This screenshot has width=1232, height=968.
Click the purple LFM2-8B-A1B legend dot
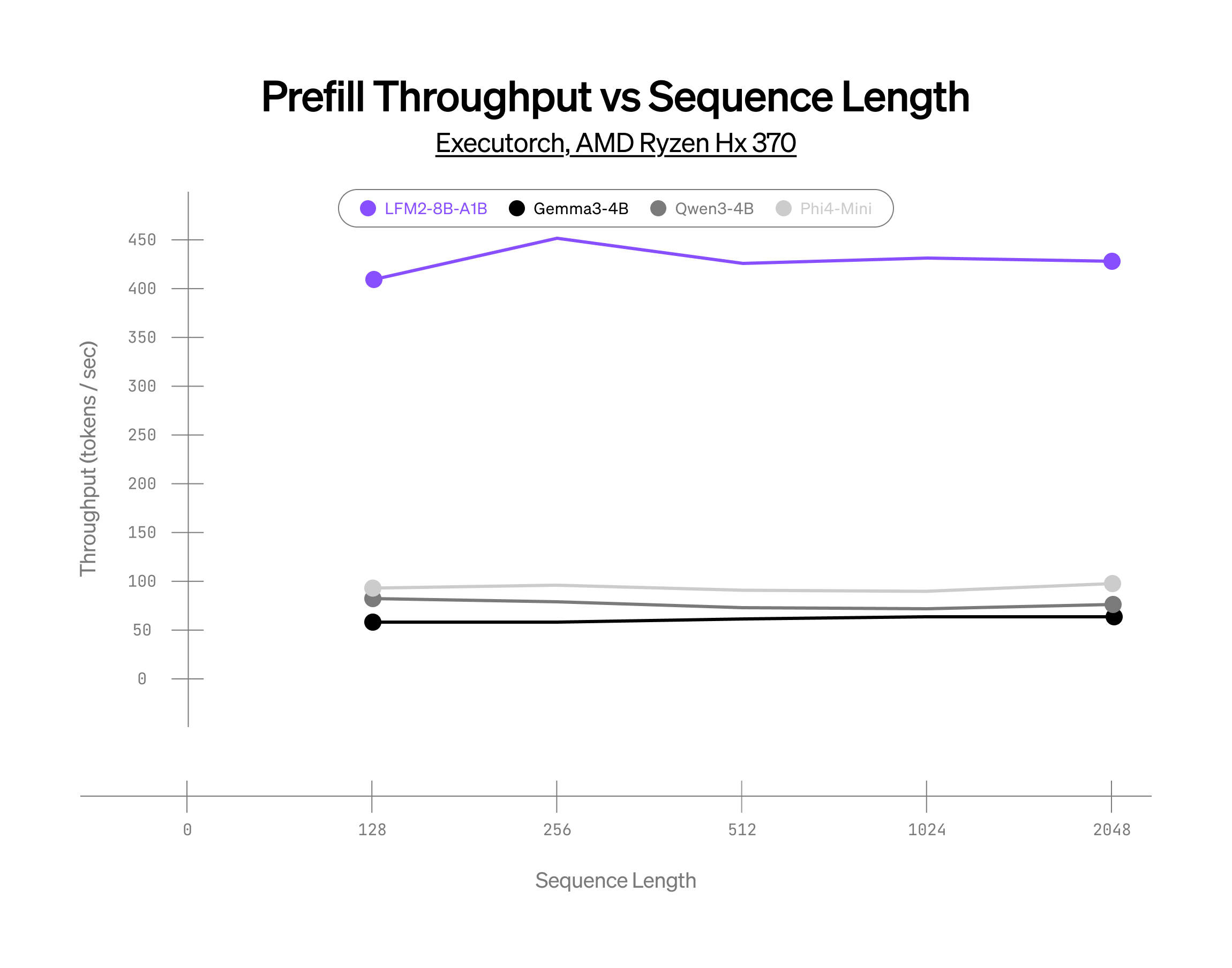coord(368,209)
